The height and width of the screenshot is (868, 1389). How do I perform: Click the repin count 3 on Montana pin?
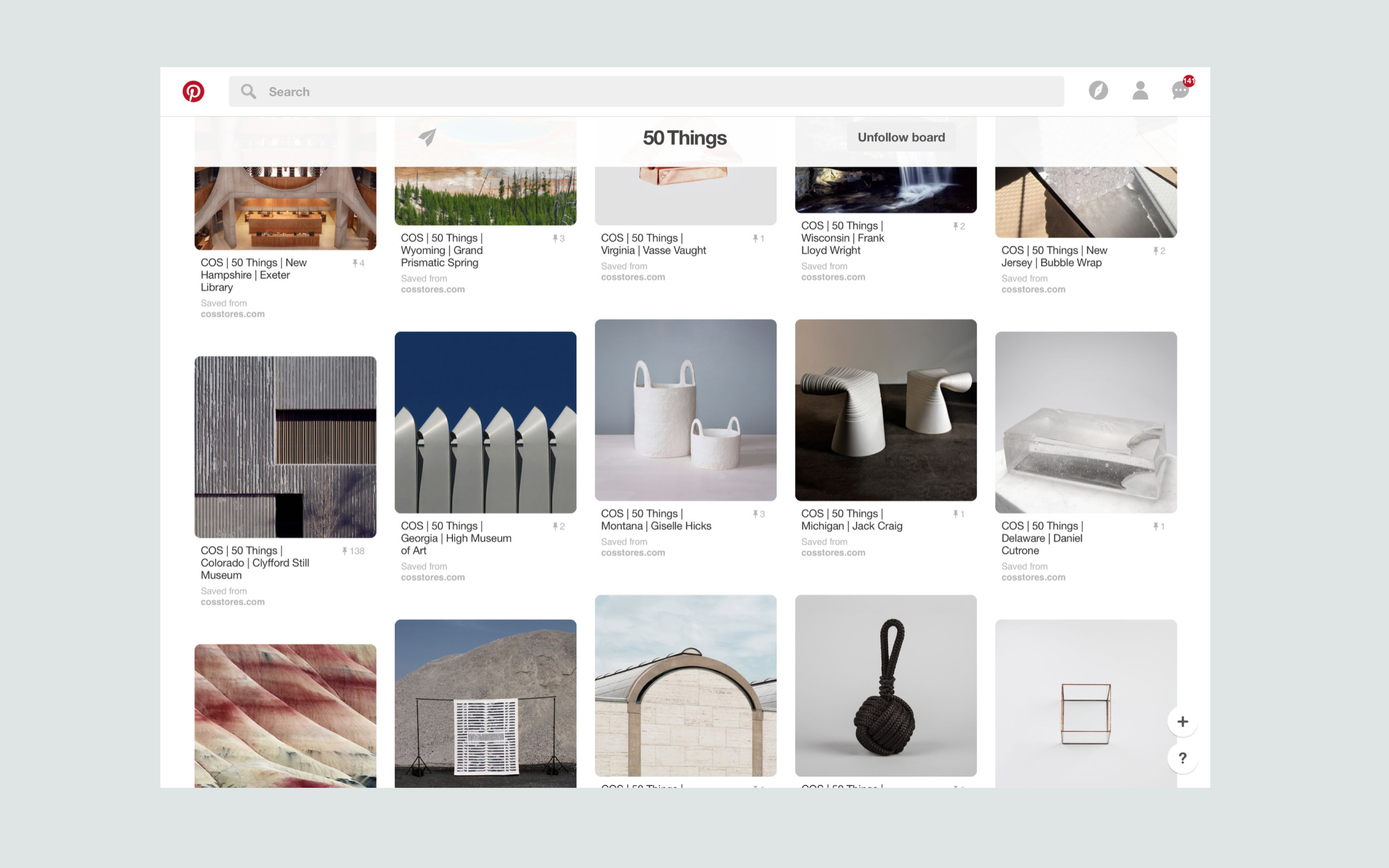point(759,514)
